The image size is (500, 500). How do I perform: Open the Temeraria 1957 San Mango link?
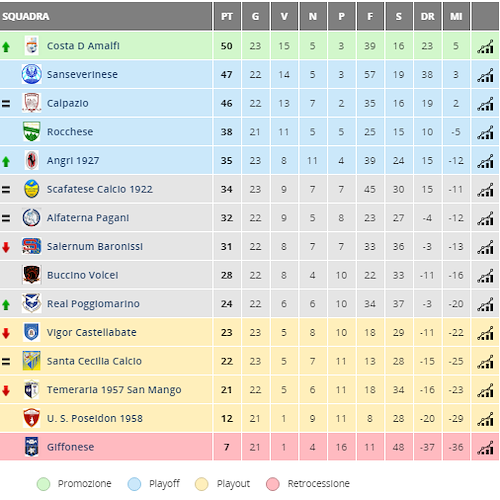tap(114, 390)
